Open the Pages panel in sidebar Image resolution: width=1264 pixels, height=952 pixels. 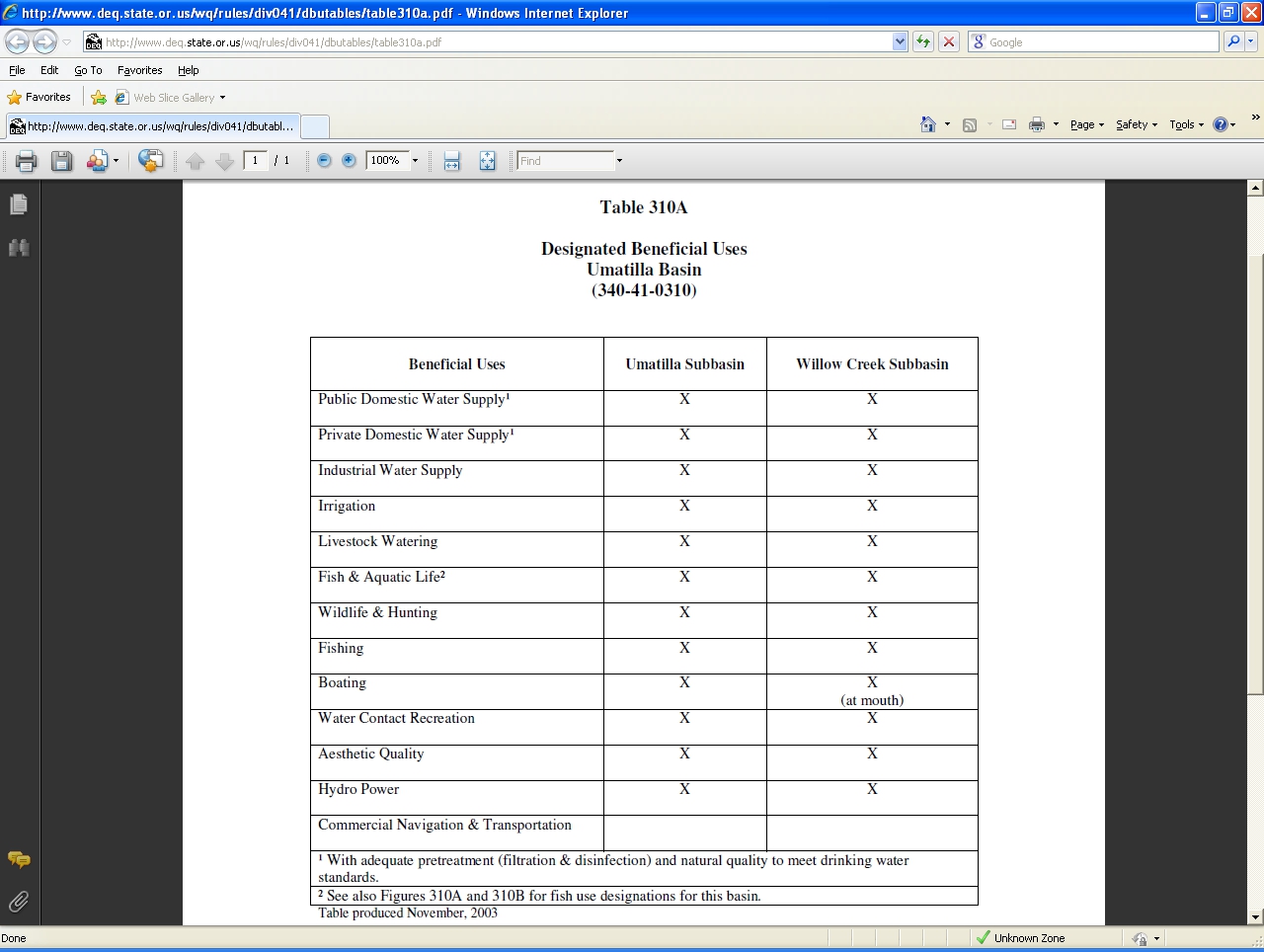tap(19, 204)
